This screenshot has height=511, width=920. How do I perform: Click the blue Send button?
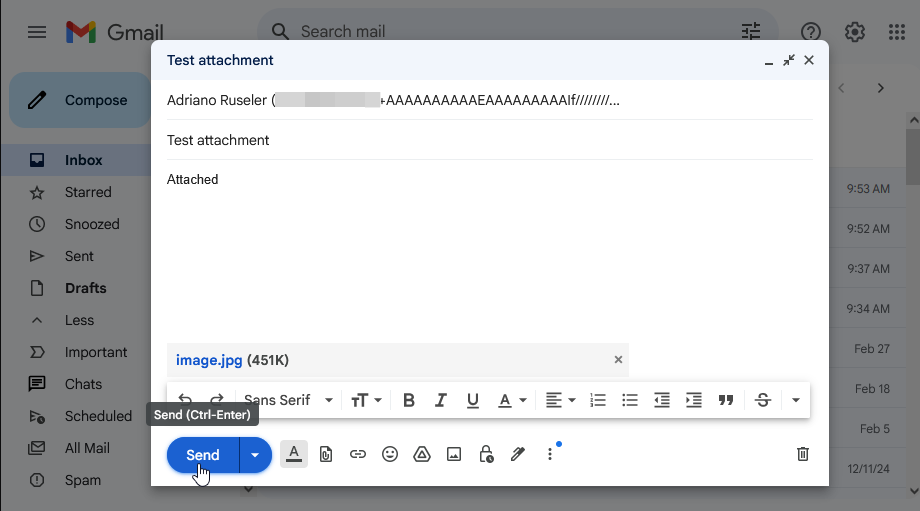(203, 455)
